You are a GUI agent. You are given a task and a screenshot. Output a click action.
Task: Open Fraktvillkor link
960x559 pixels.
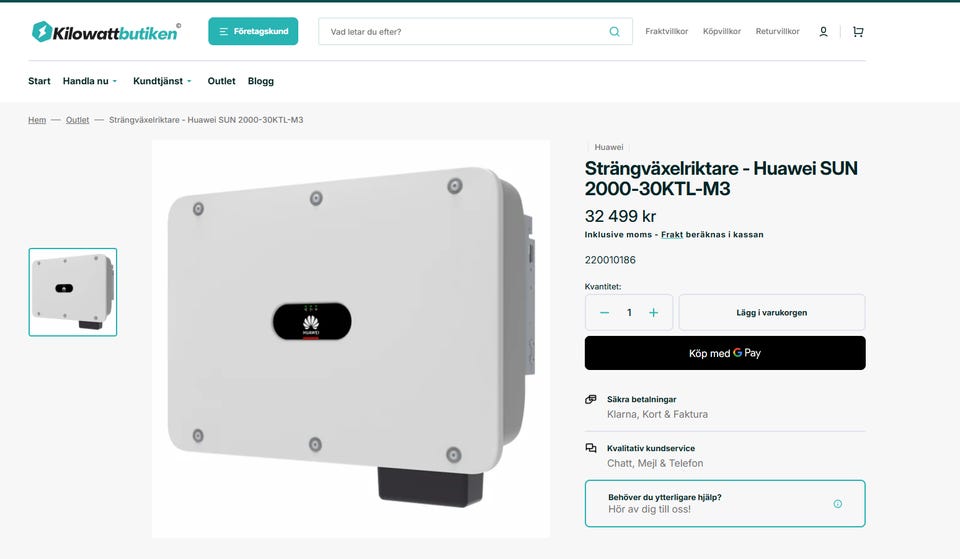point(666,31)
